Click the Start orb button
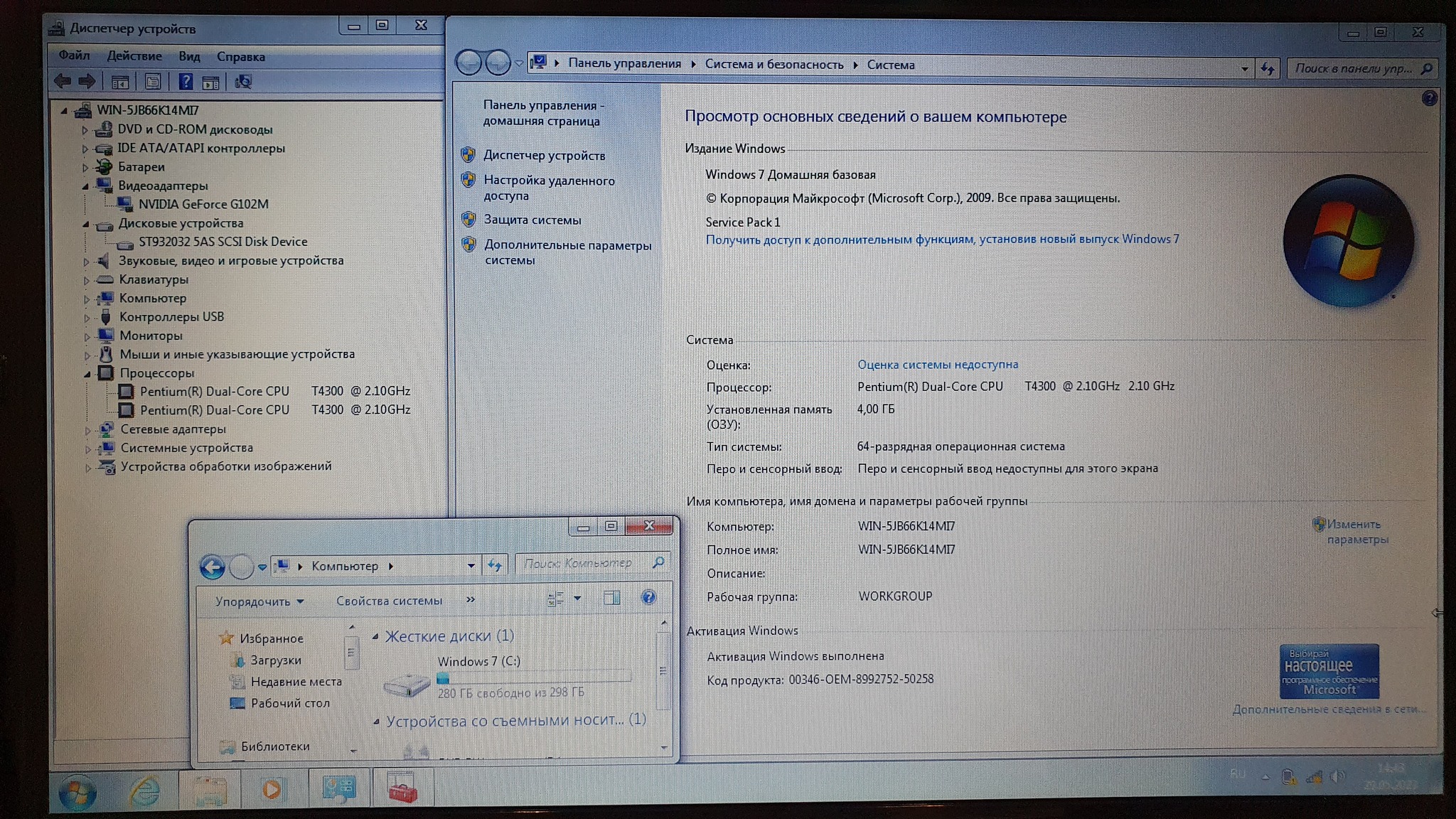This screenshot has height=819, width=1456. [x=77, y=791]
